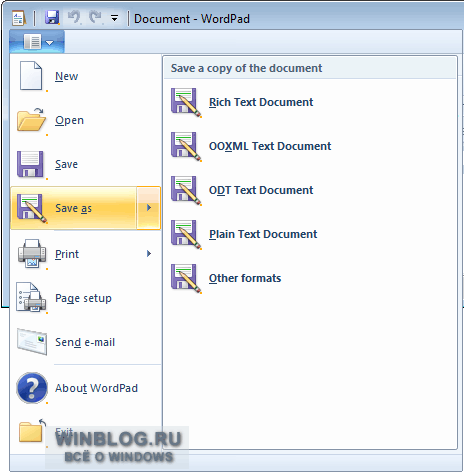Click the Rich Text Document save icon

point(186,102)
